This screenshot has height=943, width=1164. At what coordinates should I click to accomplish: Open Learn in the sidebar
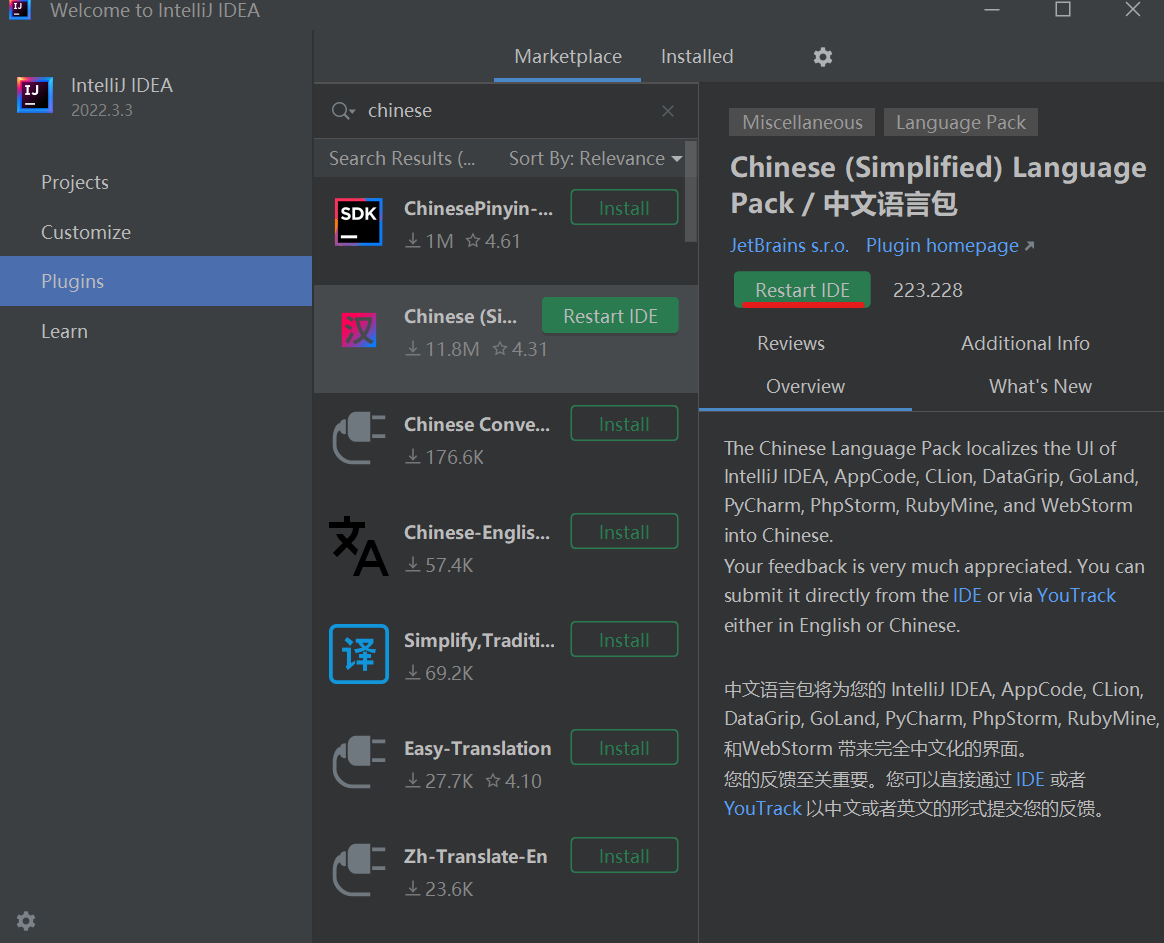156,331
